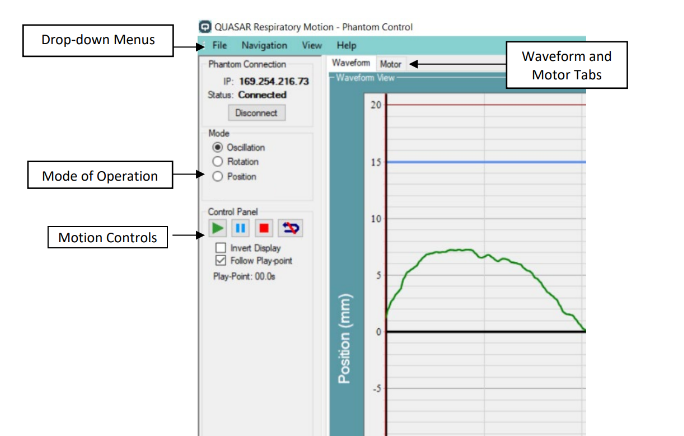The image size is (684, 436).
Task: Switch to the Motor tab
Action: (391, 64)
